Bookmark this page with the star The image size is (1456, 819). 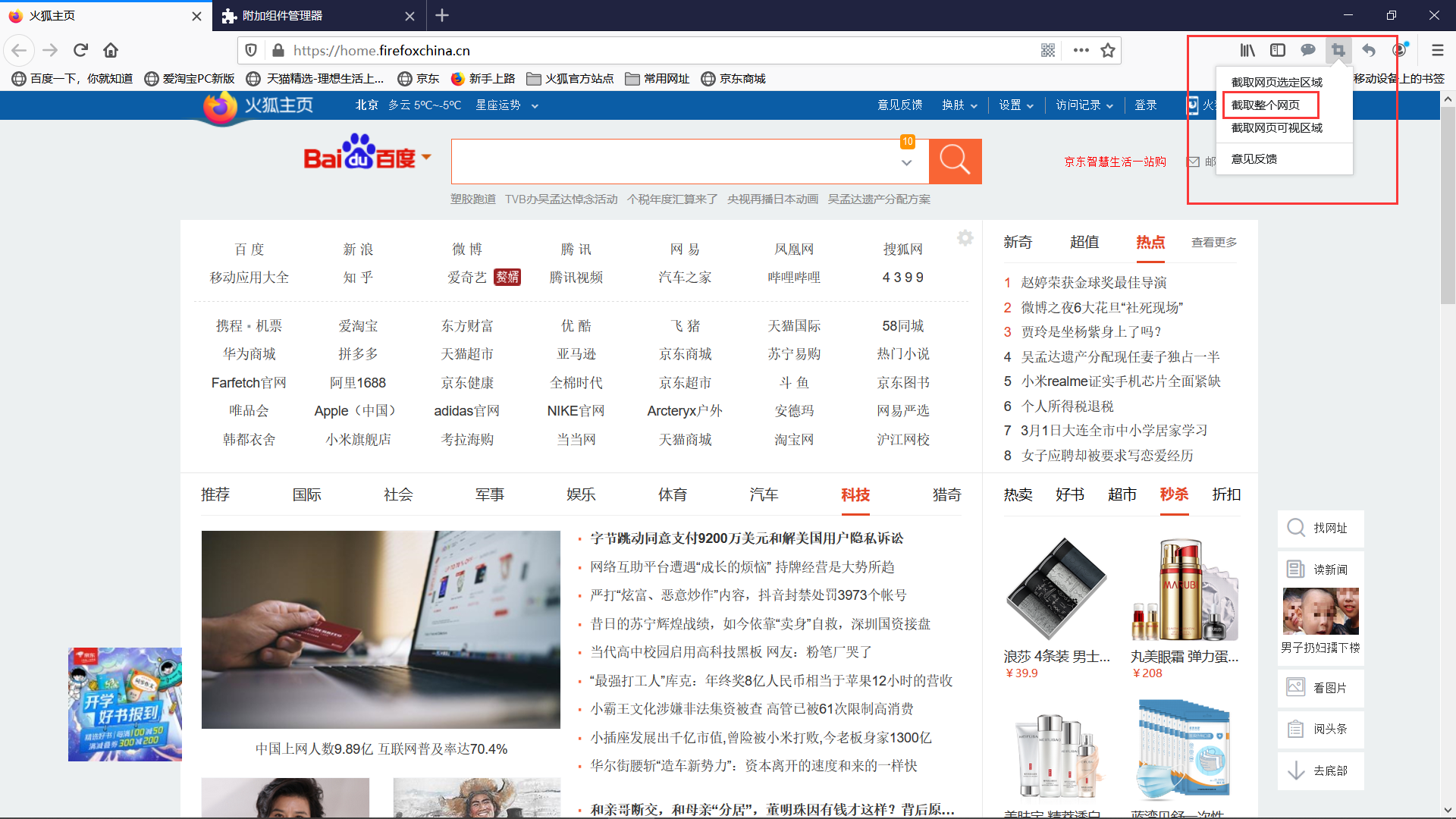coord(1108,50)
